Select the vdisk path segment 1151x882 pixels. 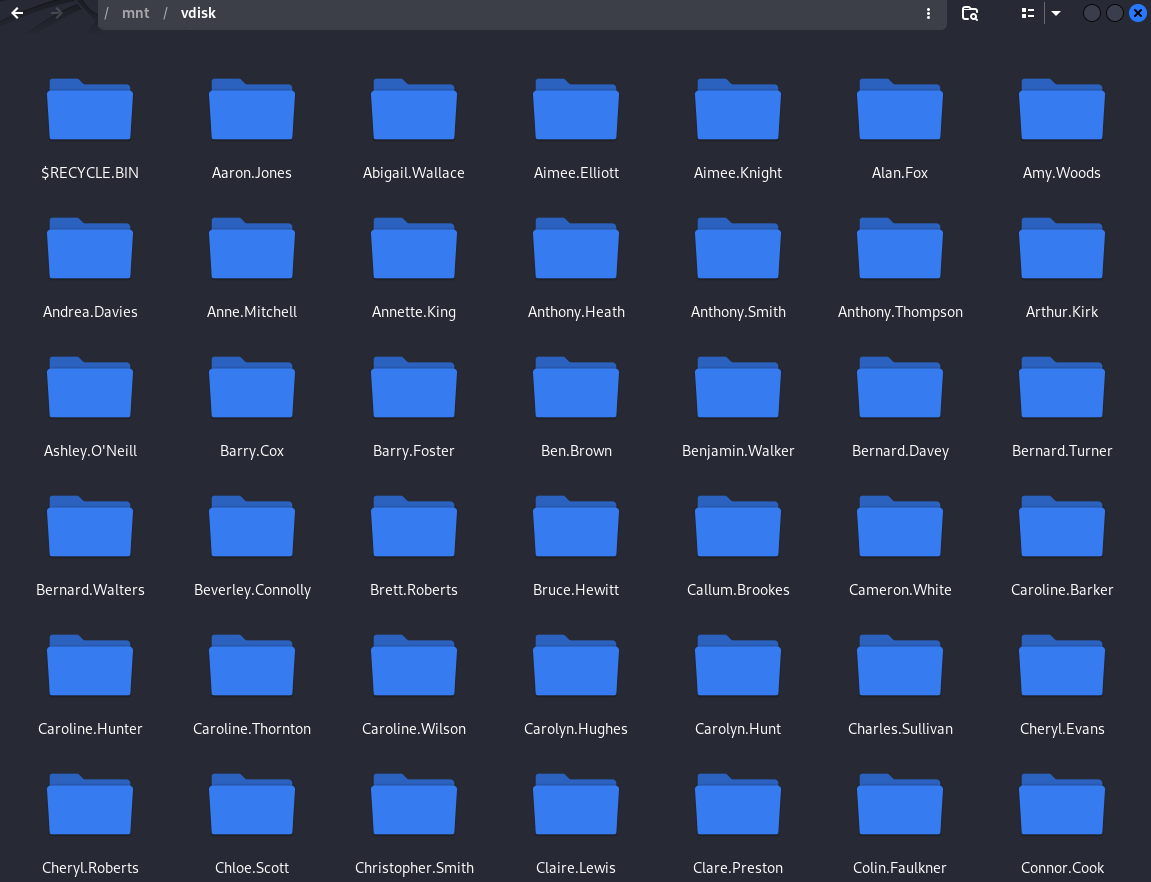click(x=198, y=13)
